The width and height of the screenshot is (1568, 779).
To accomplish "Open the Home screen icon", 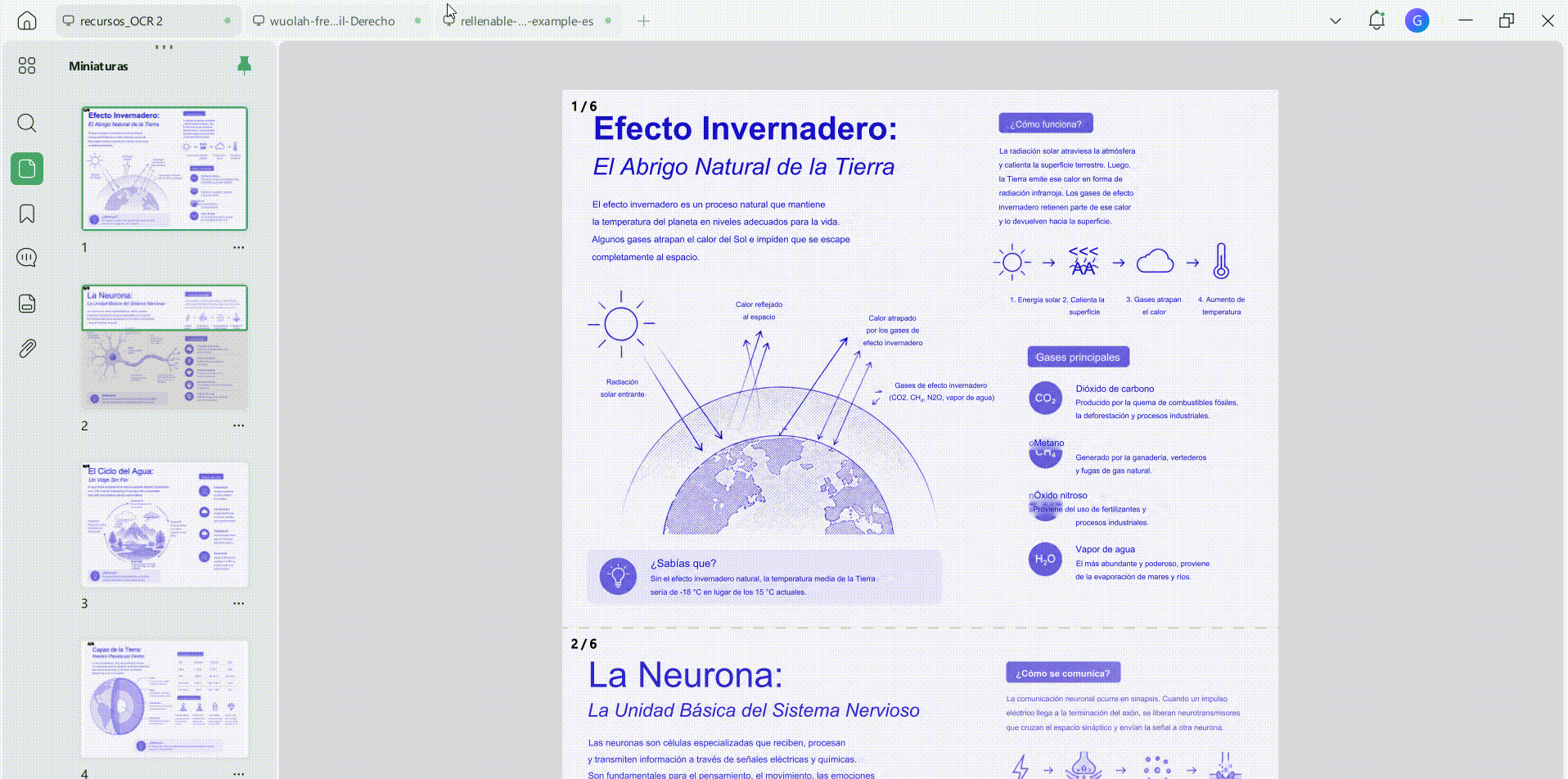I will coord(27,20).
